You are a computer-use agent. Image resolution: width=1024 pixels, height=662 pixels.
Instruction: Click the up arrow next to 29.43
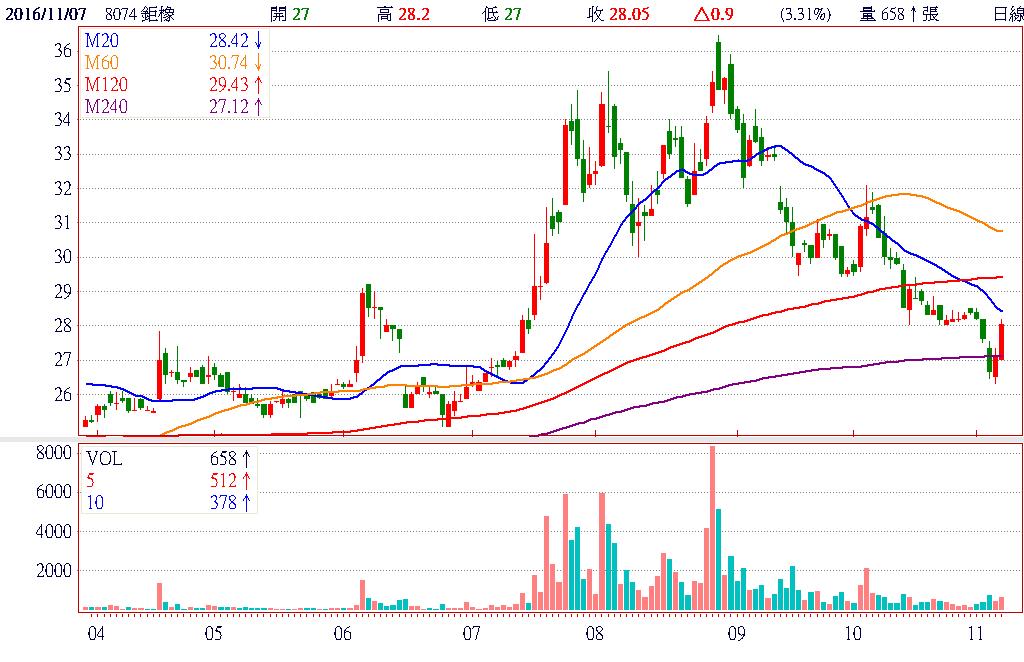coord(258,85)
